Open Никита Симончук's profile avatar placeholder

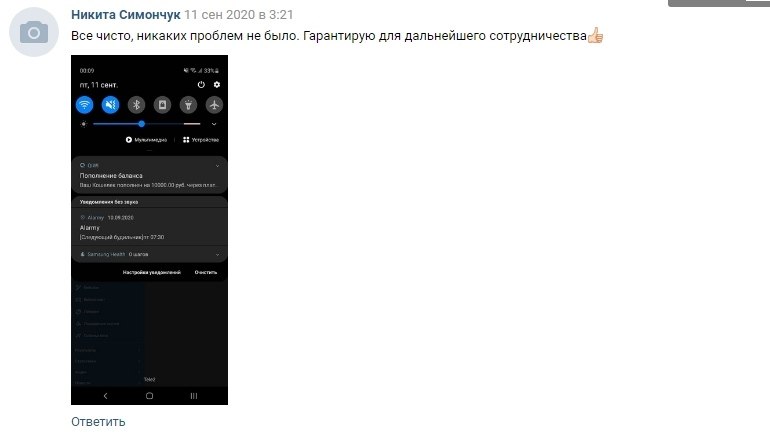coord(34,32)
